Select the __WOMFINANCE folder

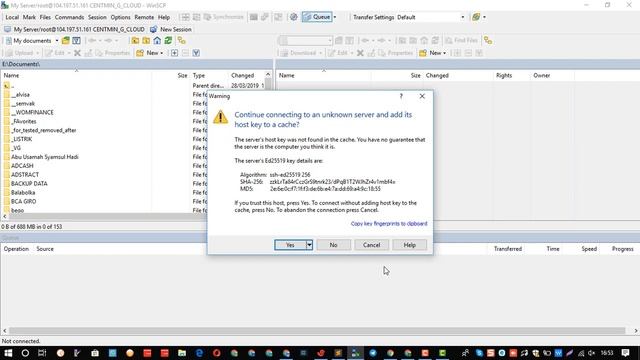click(x=32, y=112)
